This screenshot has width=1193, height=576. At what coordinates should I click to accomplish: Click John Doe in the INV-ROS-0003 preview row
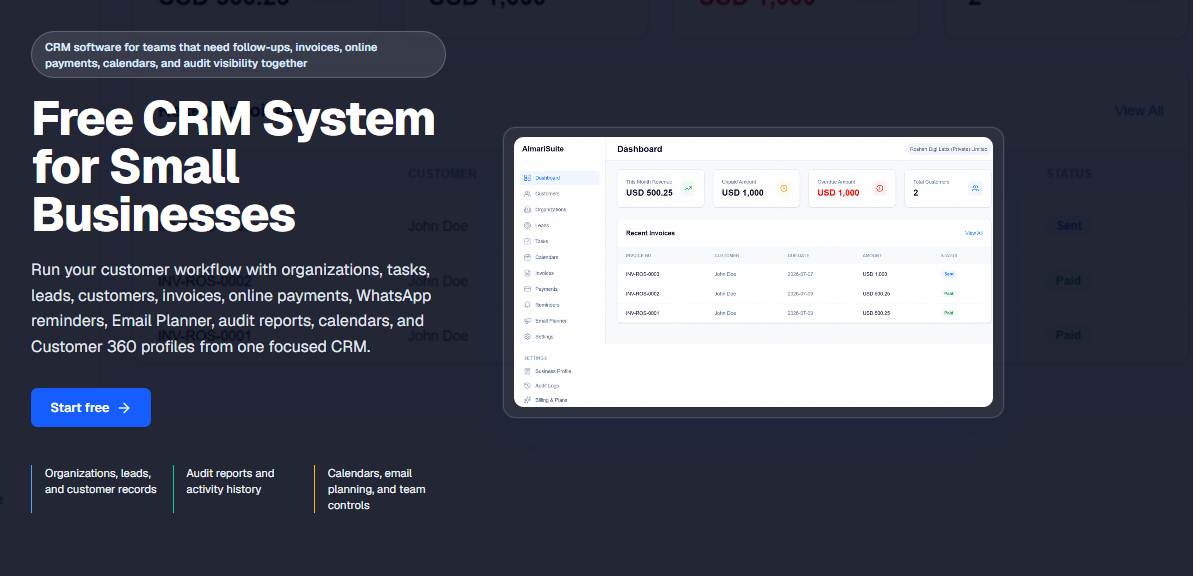click(x=725, y=274)
